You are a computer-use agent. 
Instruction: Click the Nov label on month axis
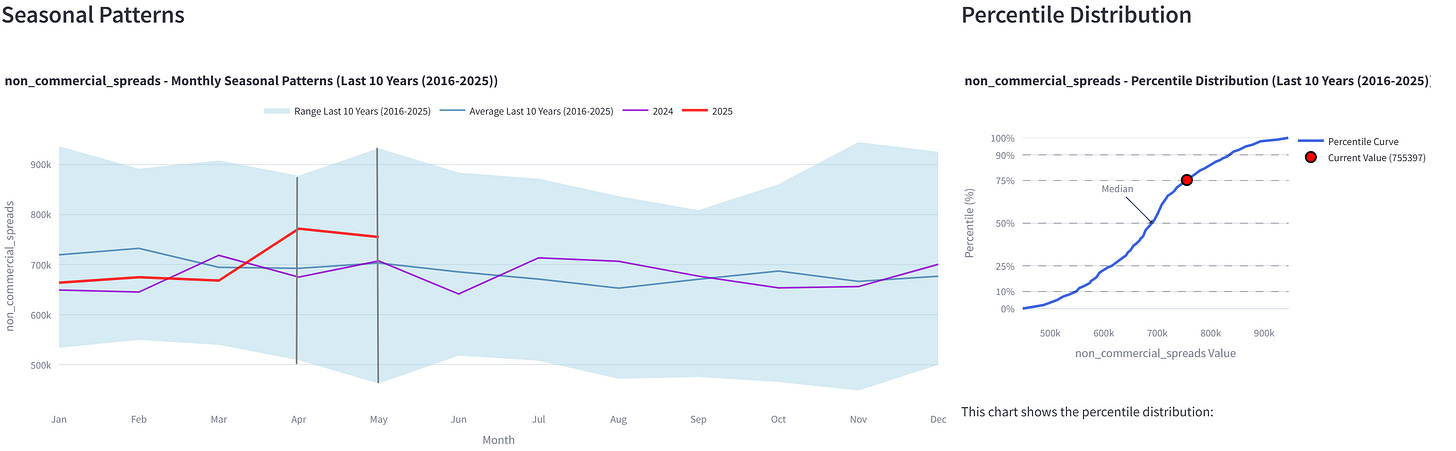tap(857, 420)
